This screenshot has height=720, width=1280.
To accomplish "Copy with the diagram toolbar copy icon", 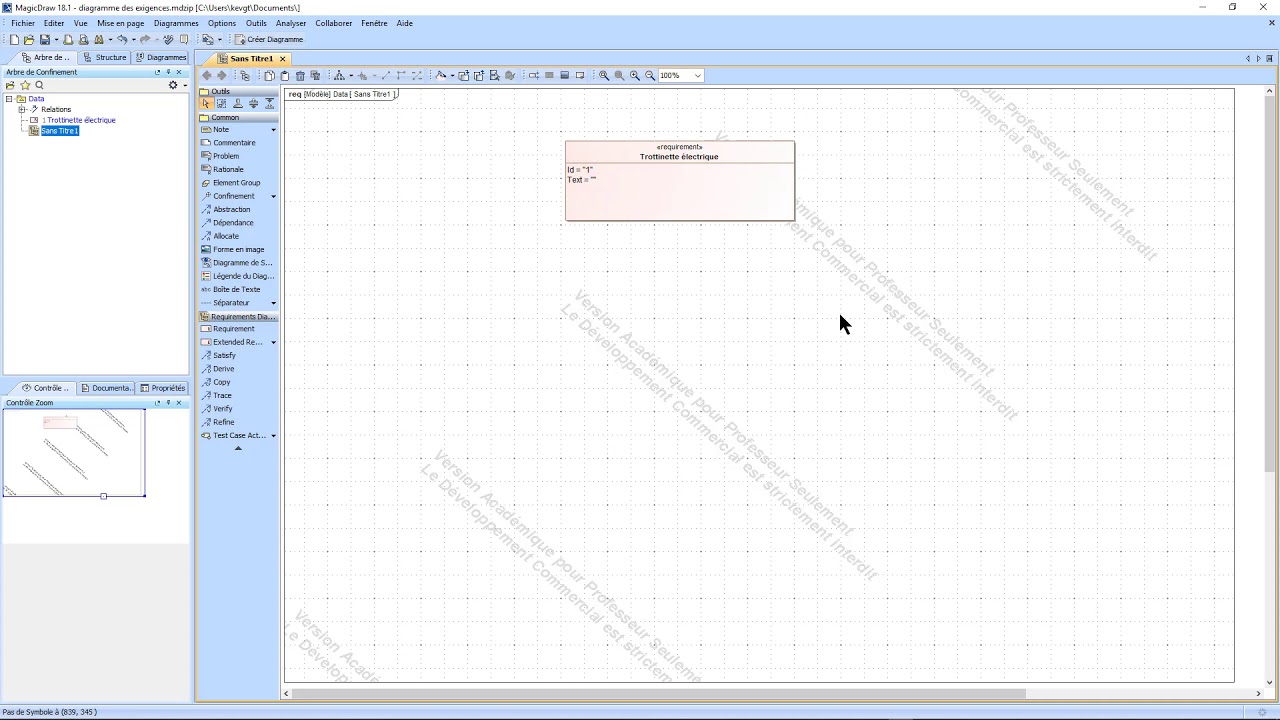I will 269,75.
